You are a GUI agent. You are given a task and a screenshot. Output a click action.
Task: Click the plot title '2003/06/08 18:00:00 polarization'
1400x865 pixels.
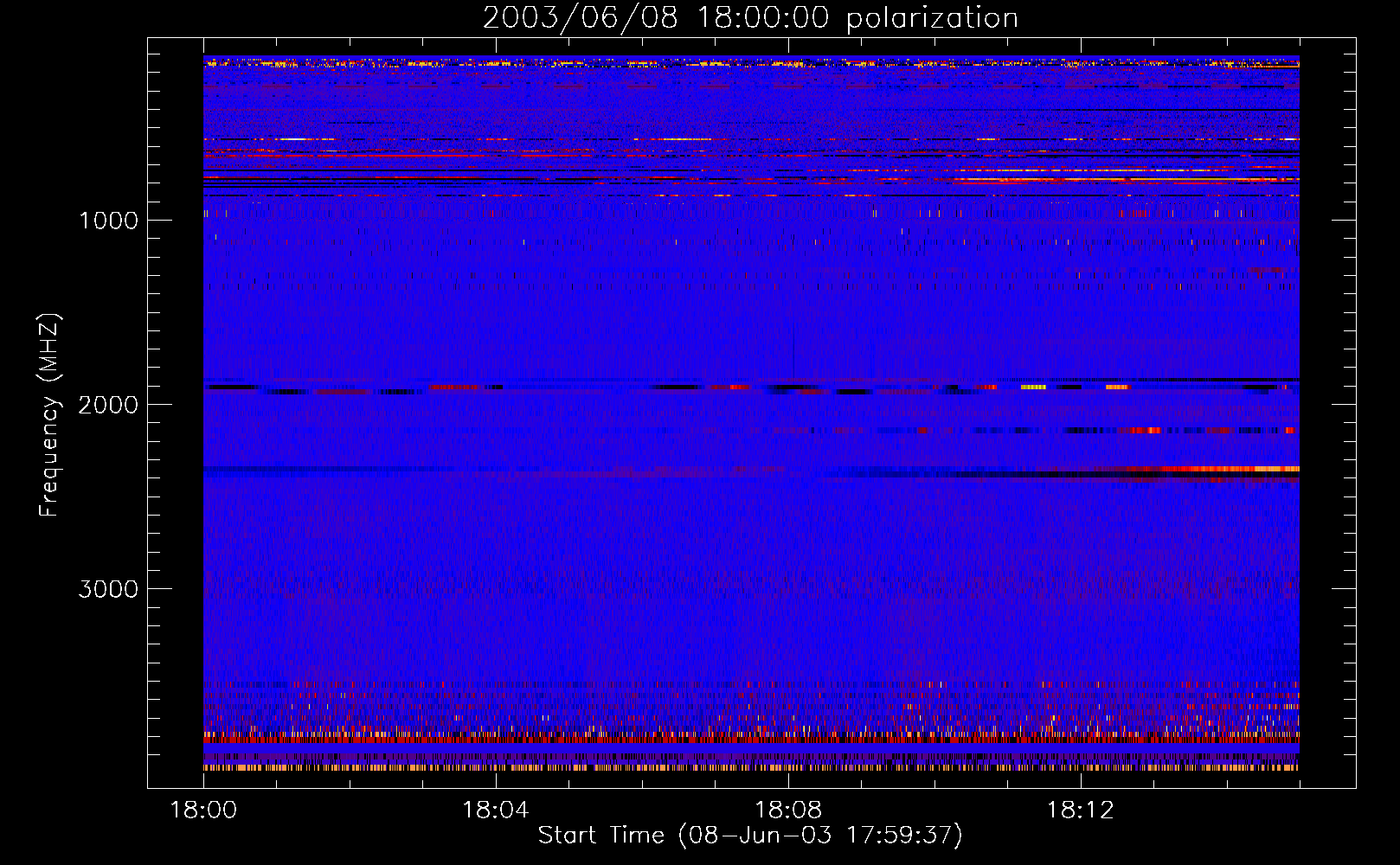[750, 18]
